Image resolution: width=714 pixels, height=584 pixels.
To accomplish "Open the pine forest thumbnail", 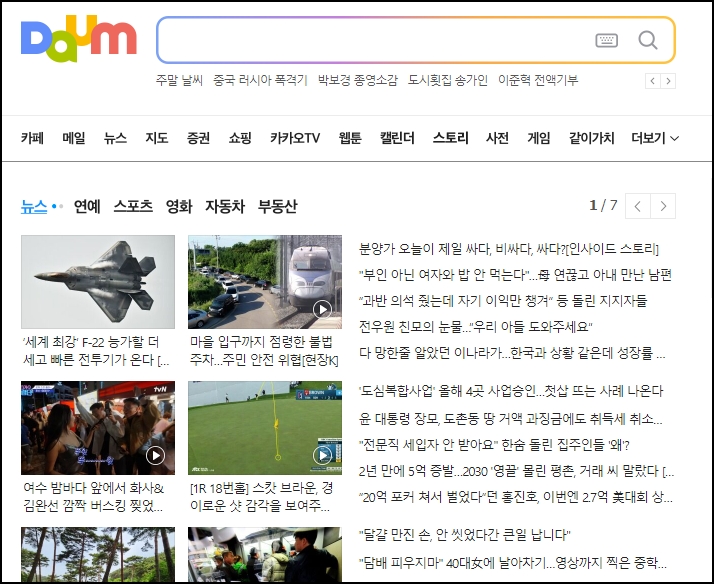I will click(98, 554).
